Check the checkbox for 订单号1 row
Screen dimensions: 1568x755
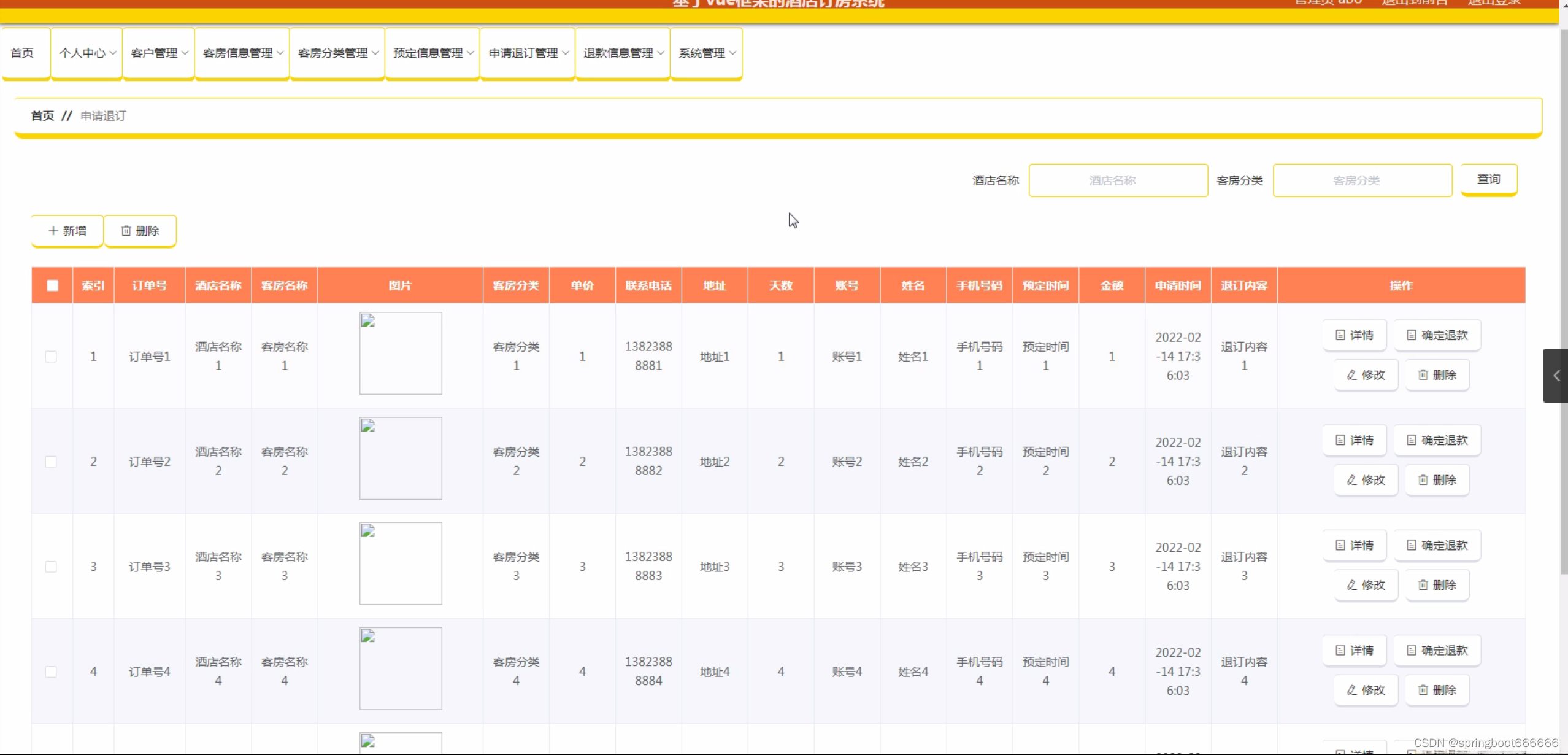51,357
